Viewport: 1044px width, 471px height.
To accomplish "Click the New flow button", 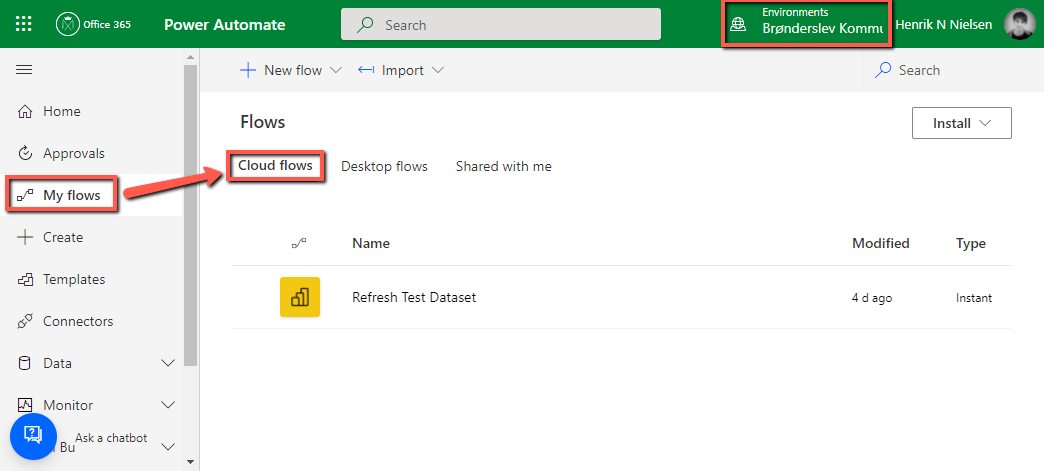I will (x=291, y=70).
